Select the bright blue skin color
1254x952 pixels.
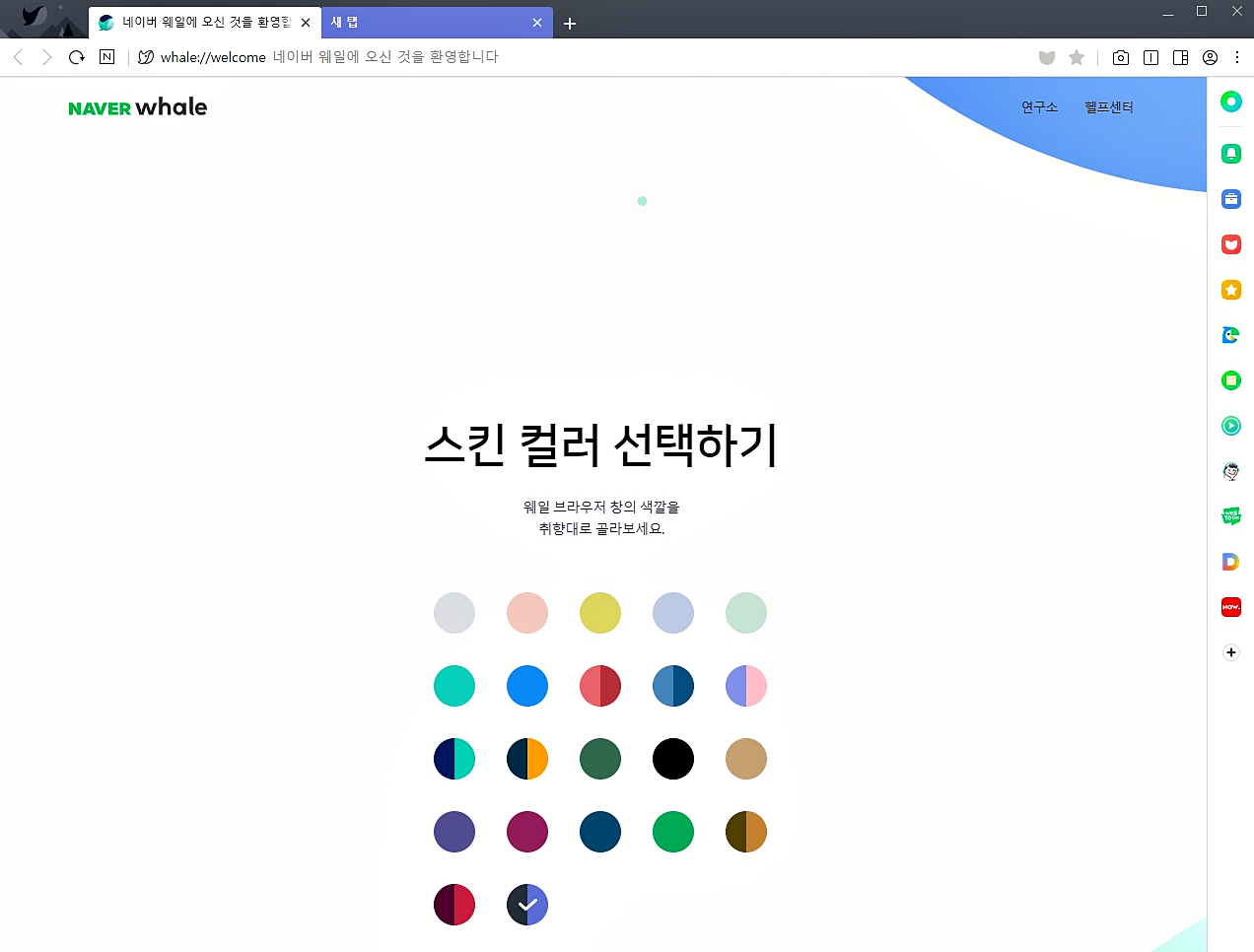[527, 686]
